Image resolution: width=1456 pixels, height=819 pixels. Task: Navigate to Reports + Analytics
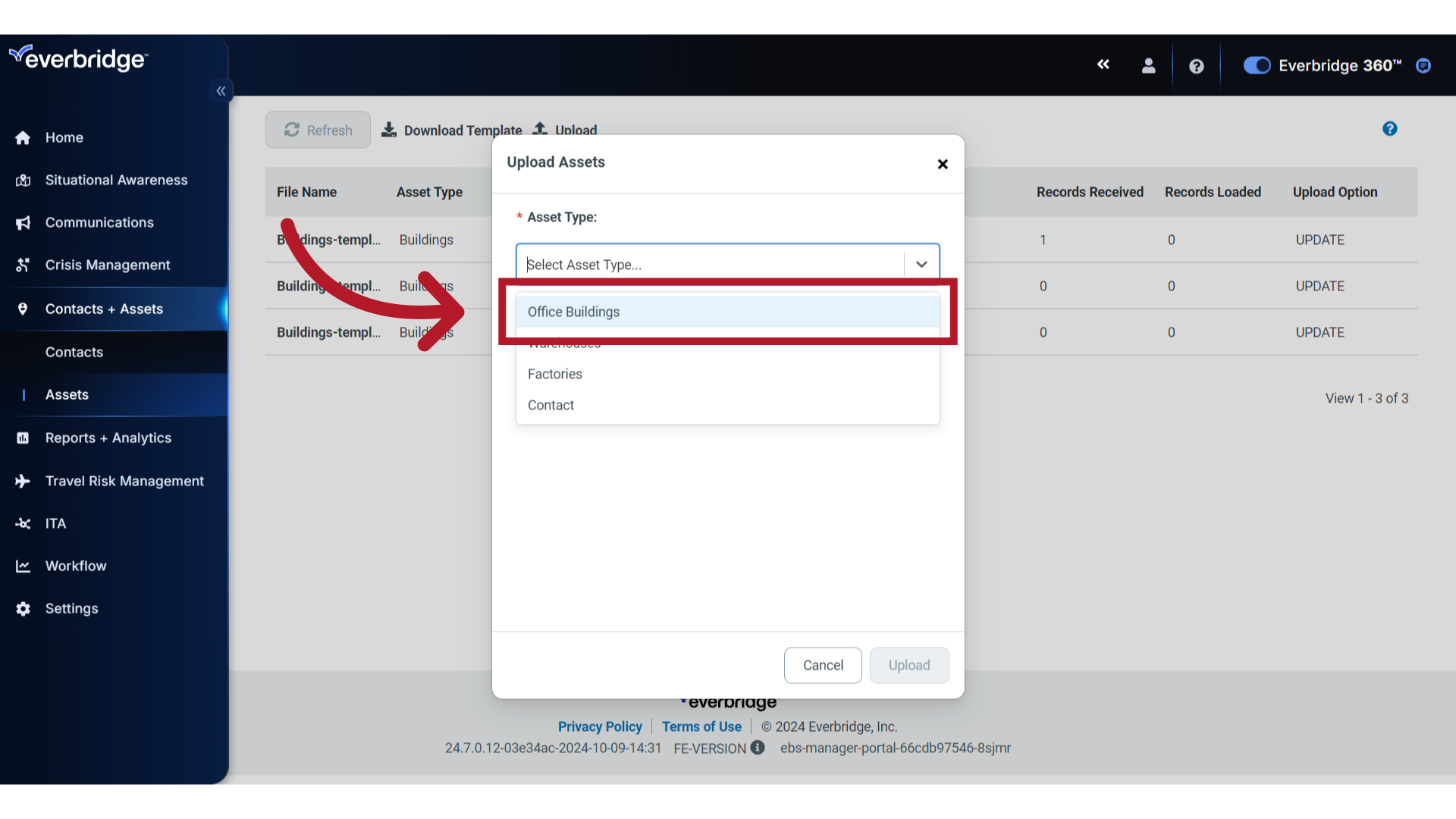[x=108, y=437]
